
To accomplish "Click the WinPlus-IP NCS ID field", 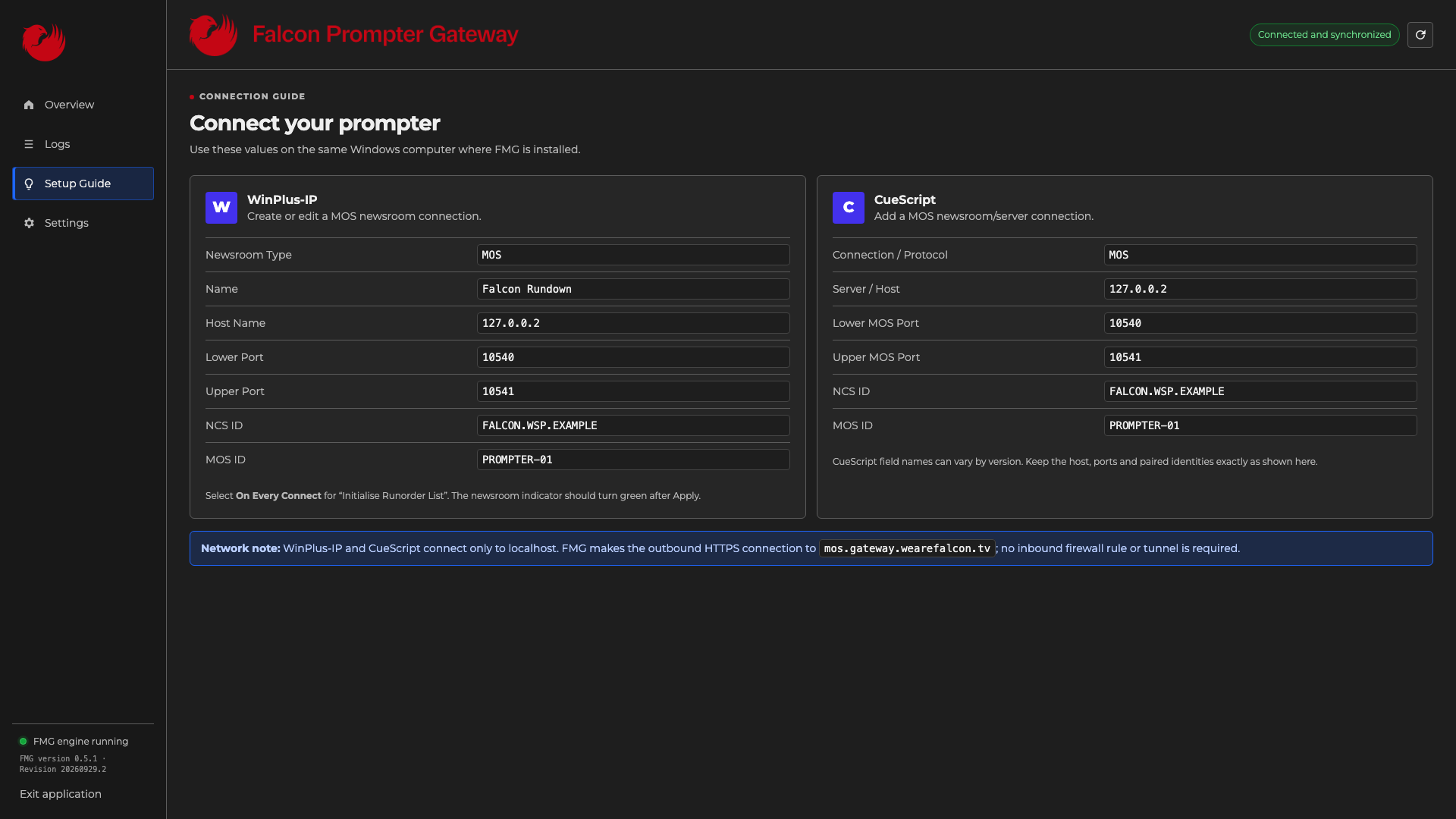I will click(x=633, y=425).
